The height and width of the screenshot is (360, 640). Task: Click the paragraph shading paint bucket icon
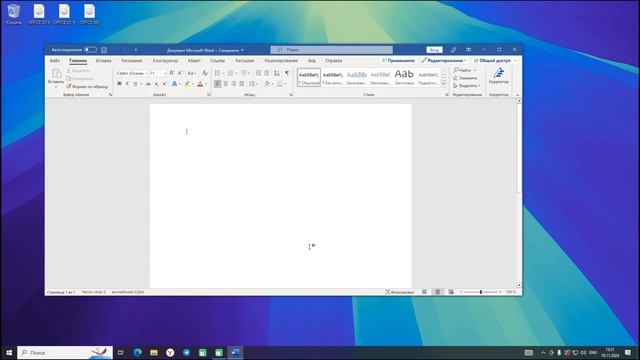[267, 84]
